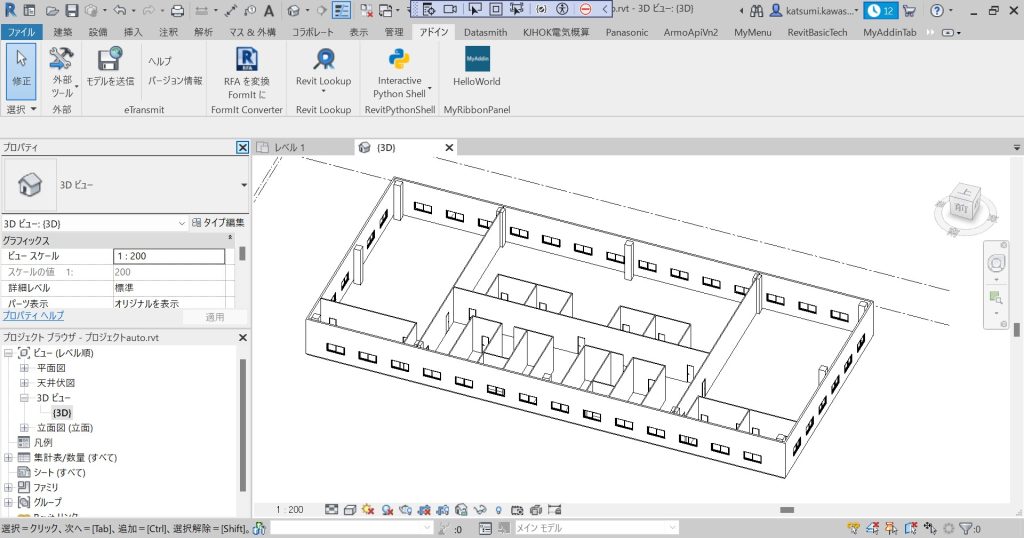Toggle reveal hidden elements lightbulb
The width and height of the screenshot is (1024, 538).
click(497, 509)
